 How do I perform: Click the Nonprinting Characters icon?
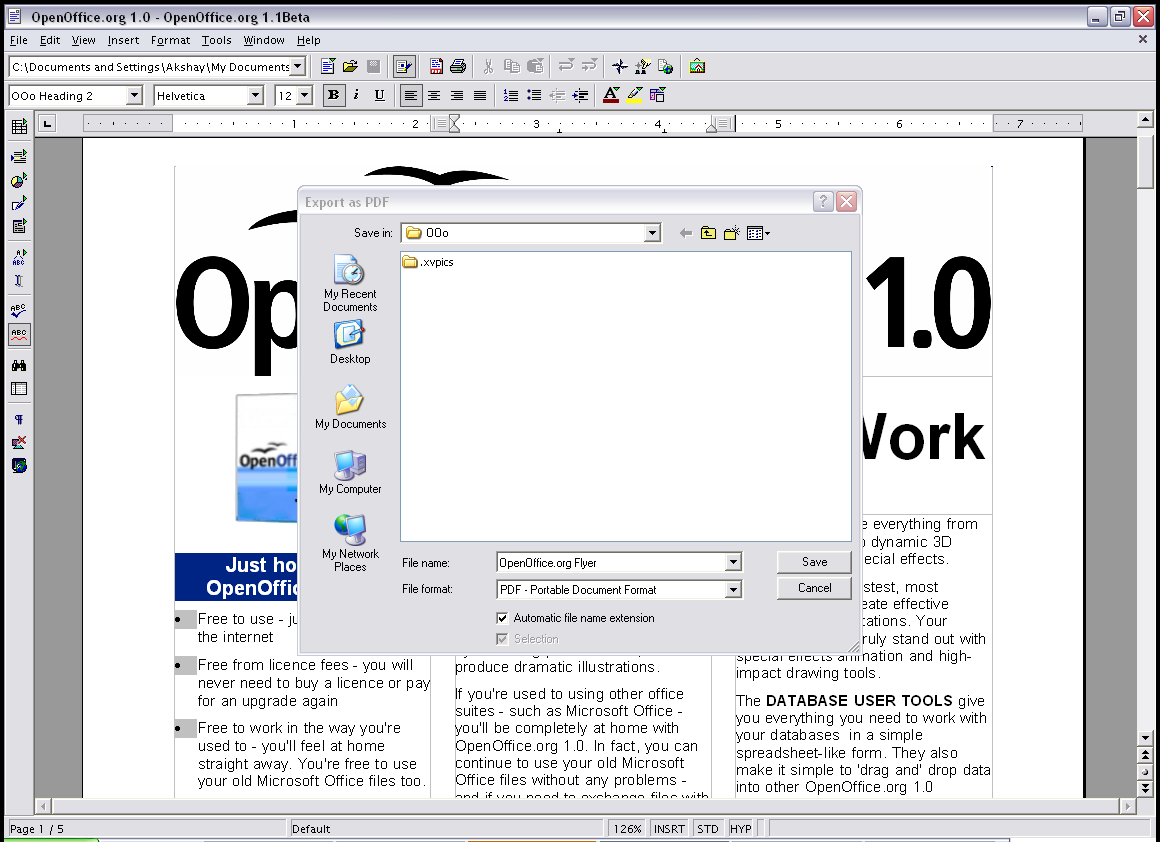coord(19,420)
